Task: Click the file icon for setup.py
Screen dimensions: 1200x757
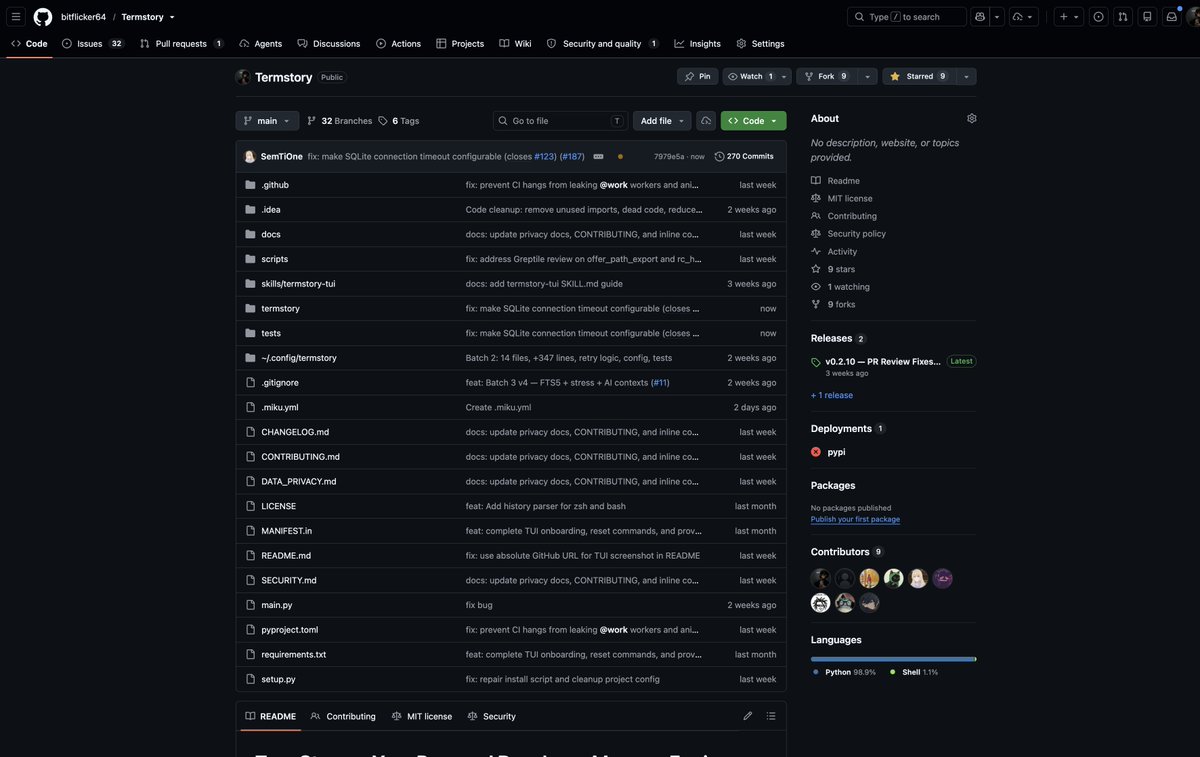Action: point(251,679)
